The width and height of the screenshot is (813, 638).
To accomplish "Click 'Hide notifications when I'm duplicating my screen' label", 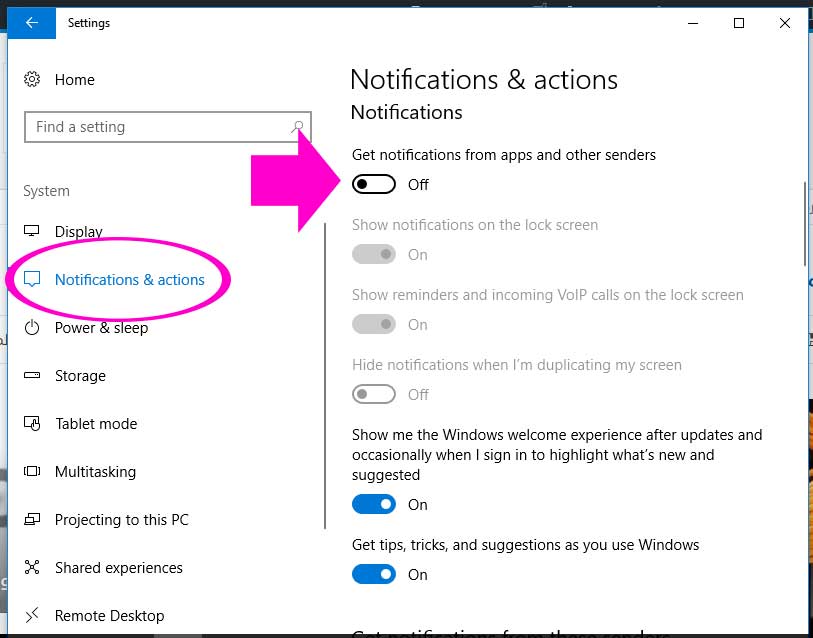I will (x=517, y=365).
